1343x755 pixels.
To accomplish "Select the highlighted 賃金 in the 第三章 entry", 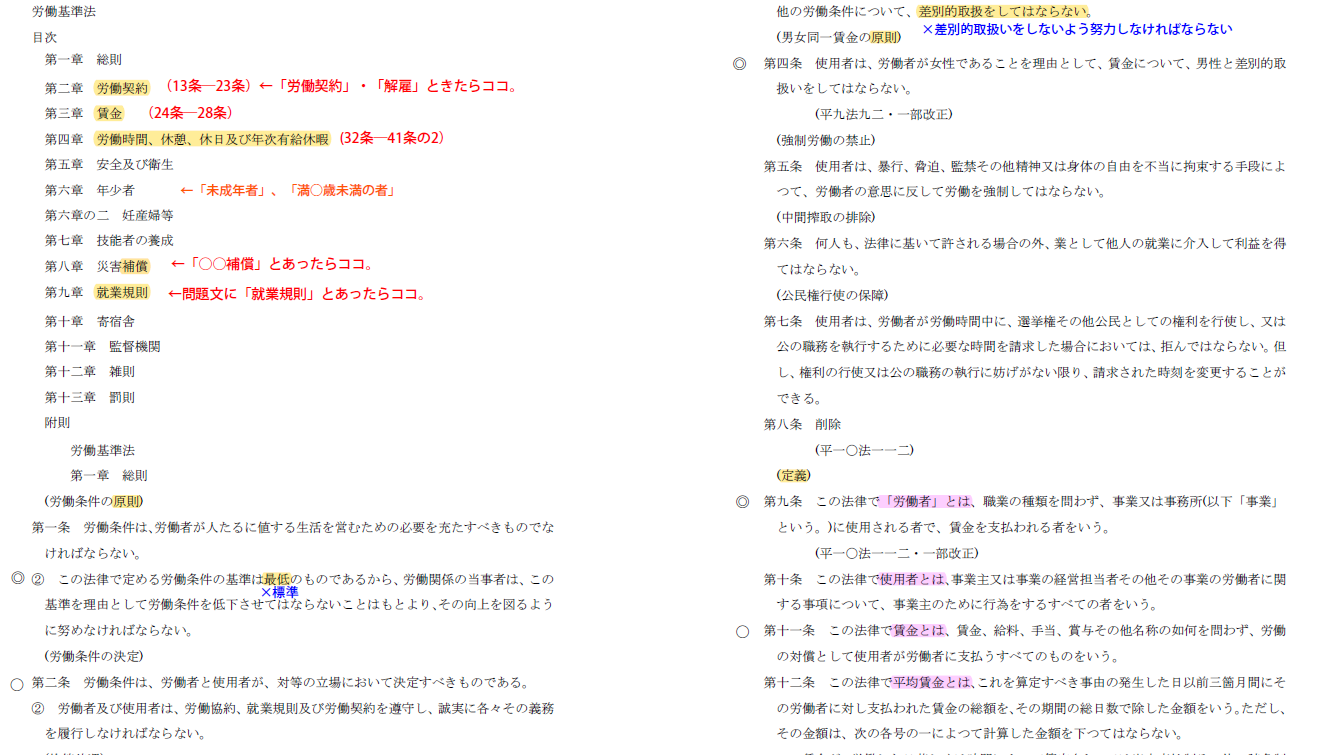I will click(x=110, y=114).
